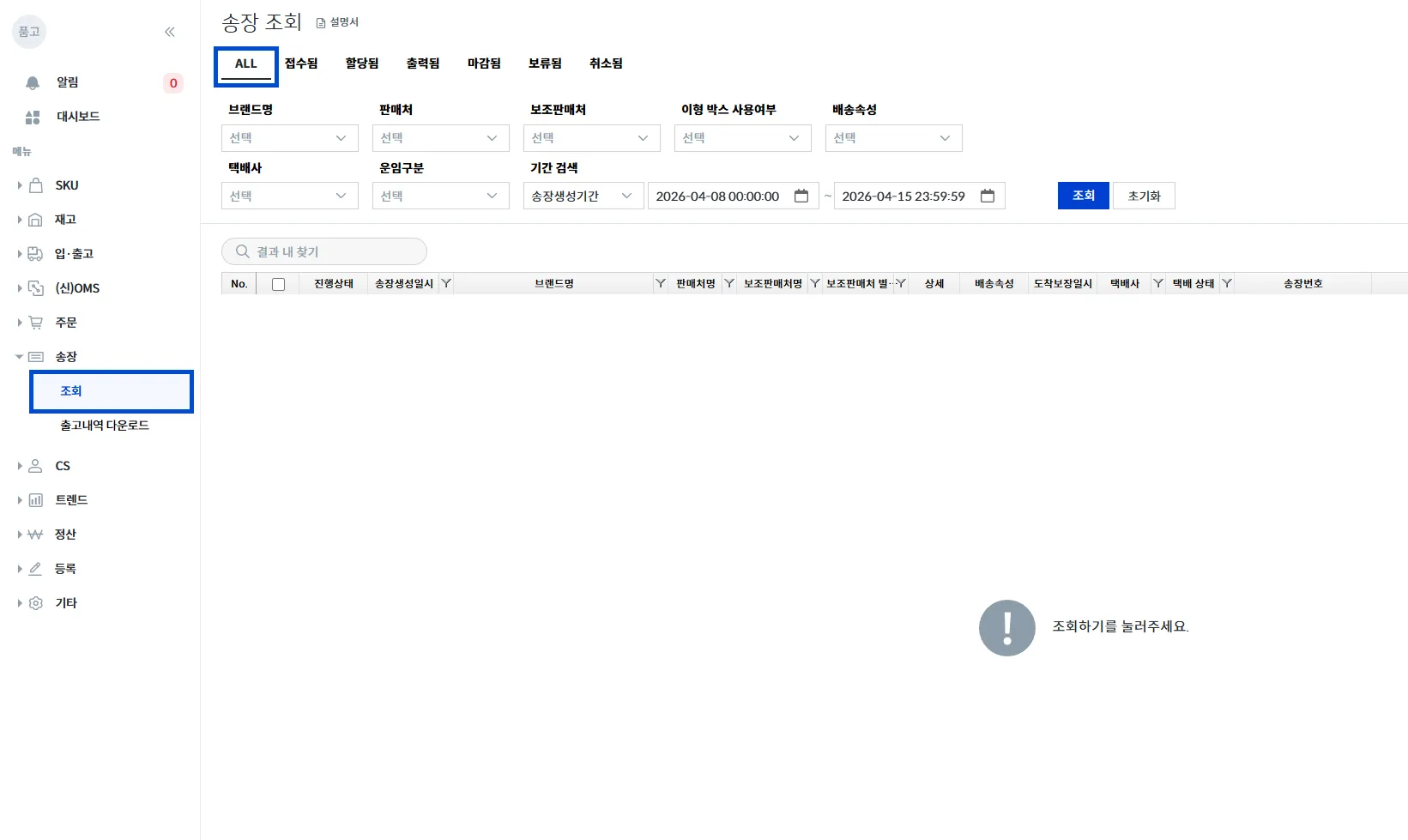Click the 입·출고 truck icon
The image size is (1408, 840).
pos(35,254)
